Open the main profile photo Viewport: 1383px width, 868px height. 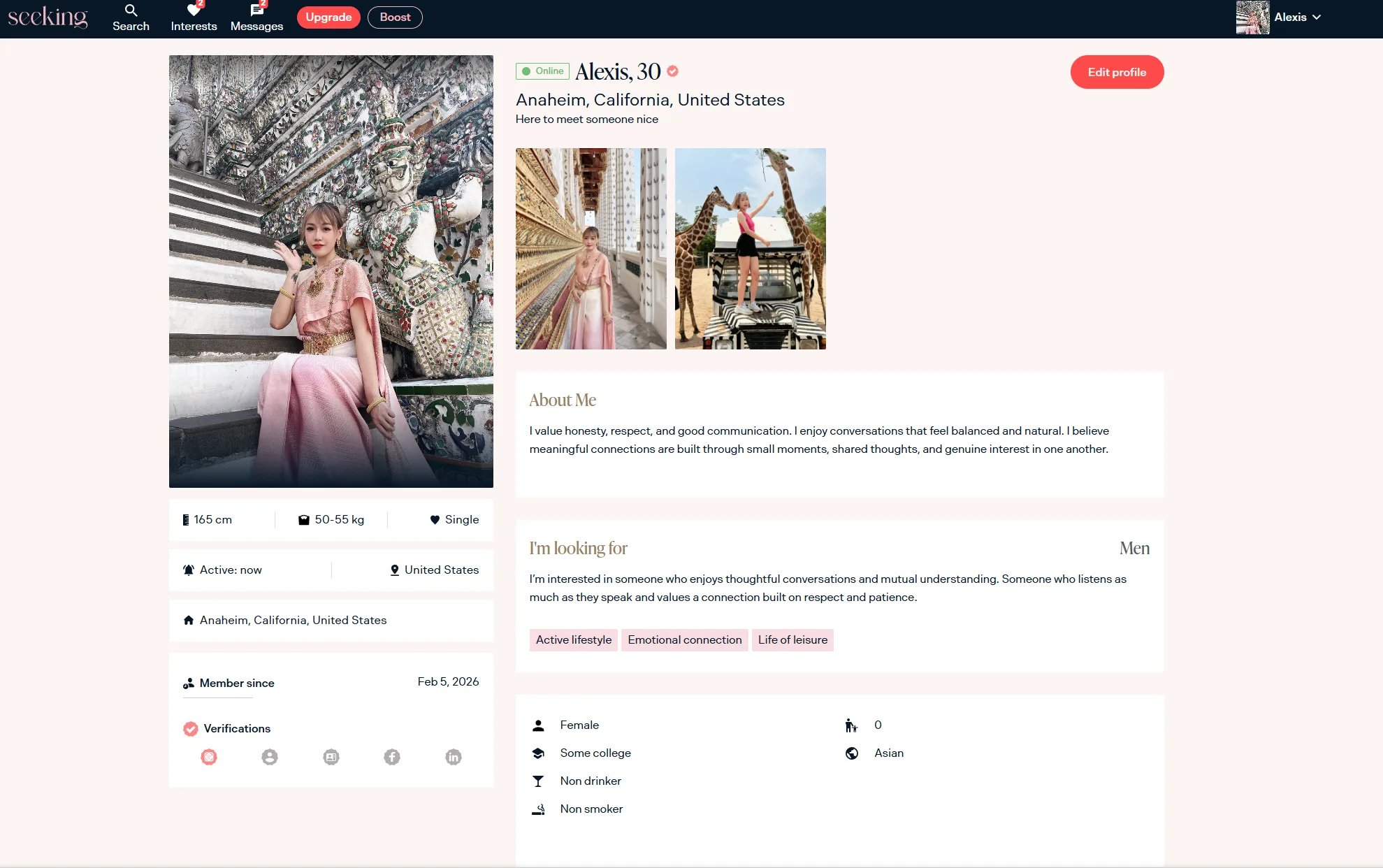[x=331, y=271]
